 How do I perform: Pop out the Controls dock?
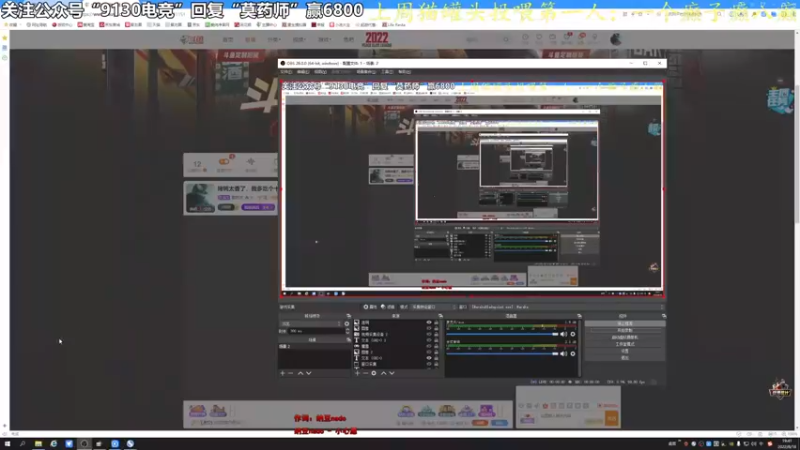(663, 316)
